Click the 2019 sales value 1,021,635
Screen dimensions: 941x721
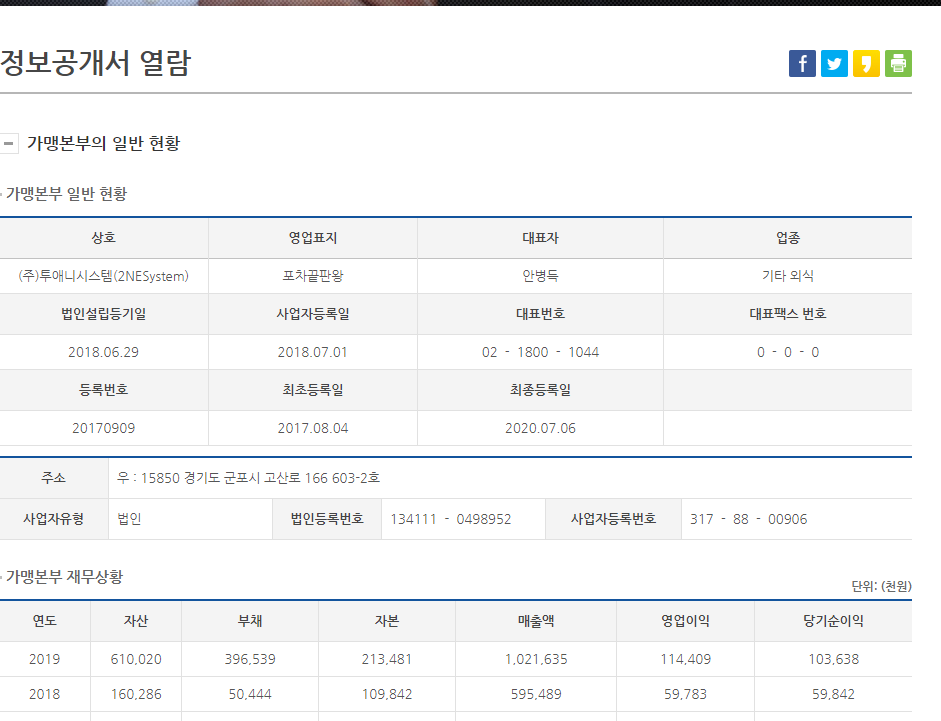(x=535, y=659)
